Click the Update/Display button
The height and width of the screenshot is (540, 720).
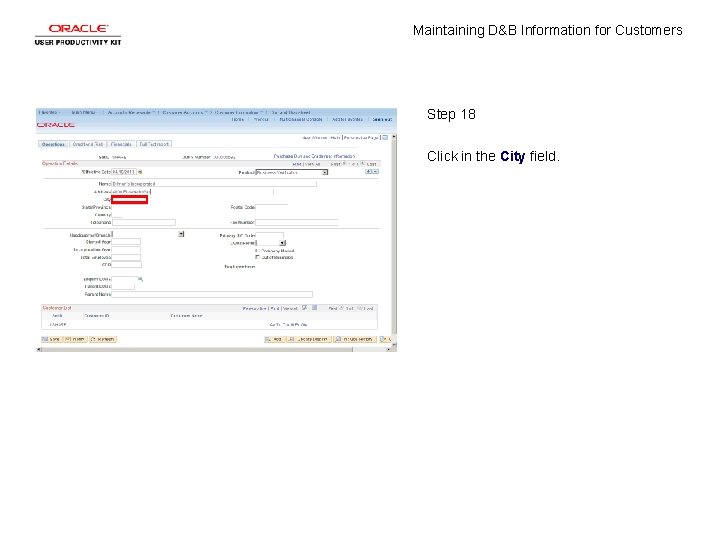[309, 339]
